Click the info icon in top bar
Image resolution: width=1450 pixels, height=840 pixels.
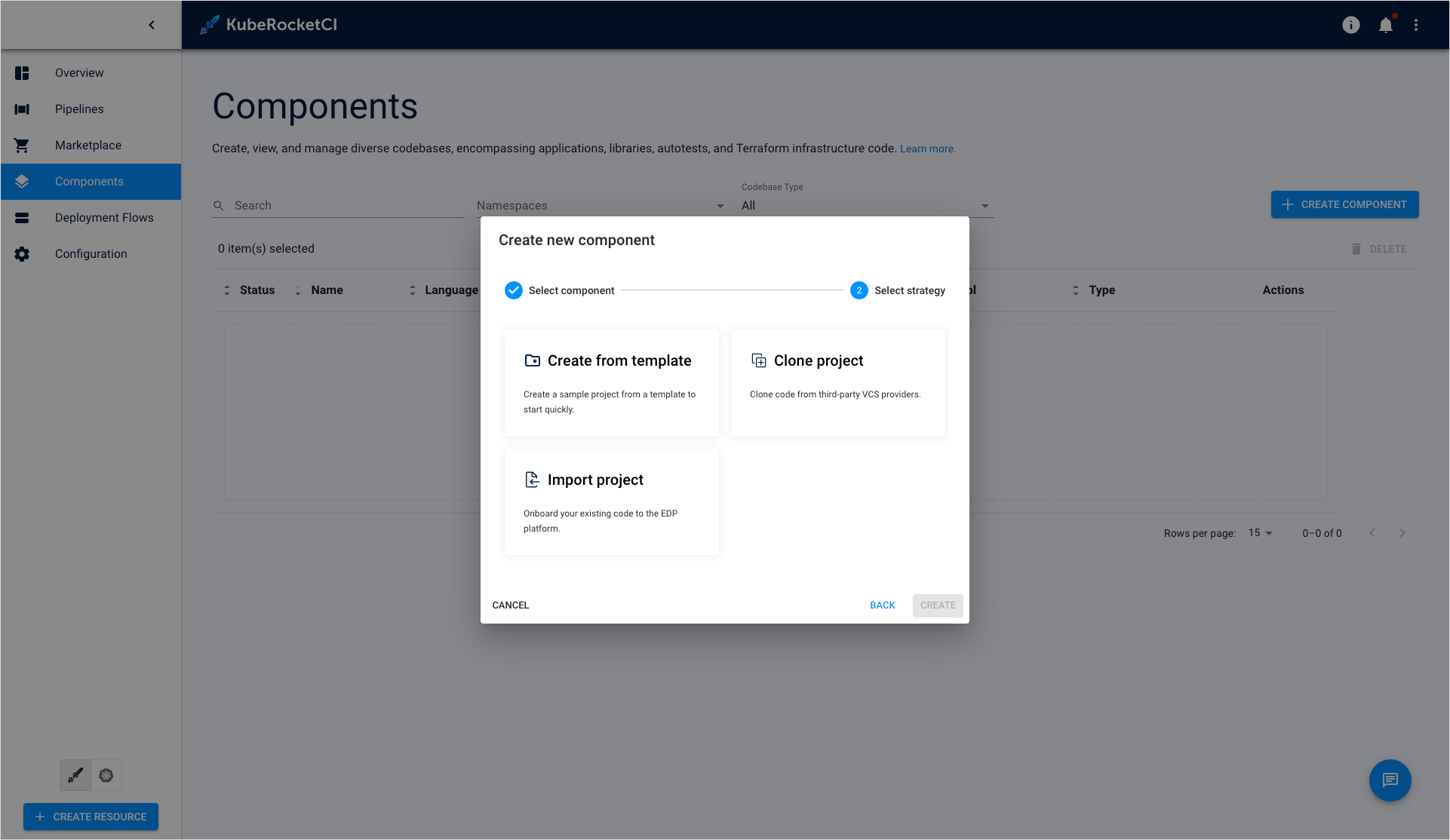(x=1350, y=25)
